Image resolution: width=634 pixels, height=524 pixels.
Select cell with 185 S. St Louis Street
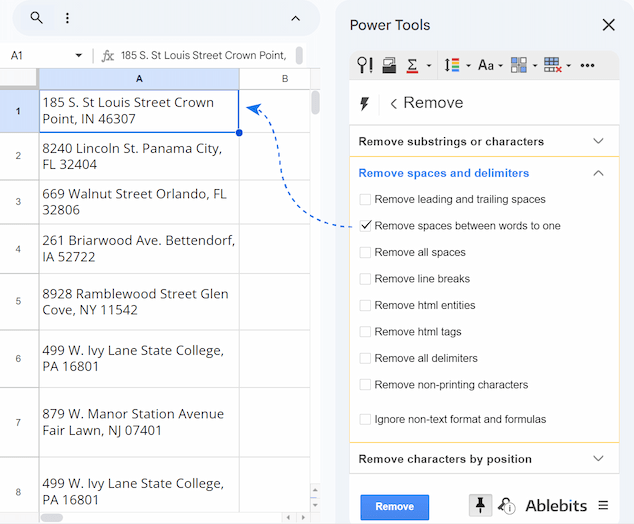[139, 111]
